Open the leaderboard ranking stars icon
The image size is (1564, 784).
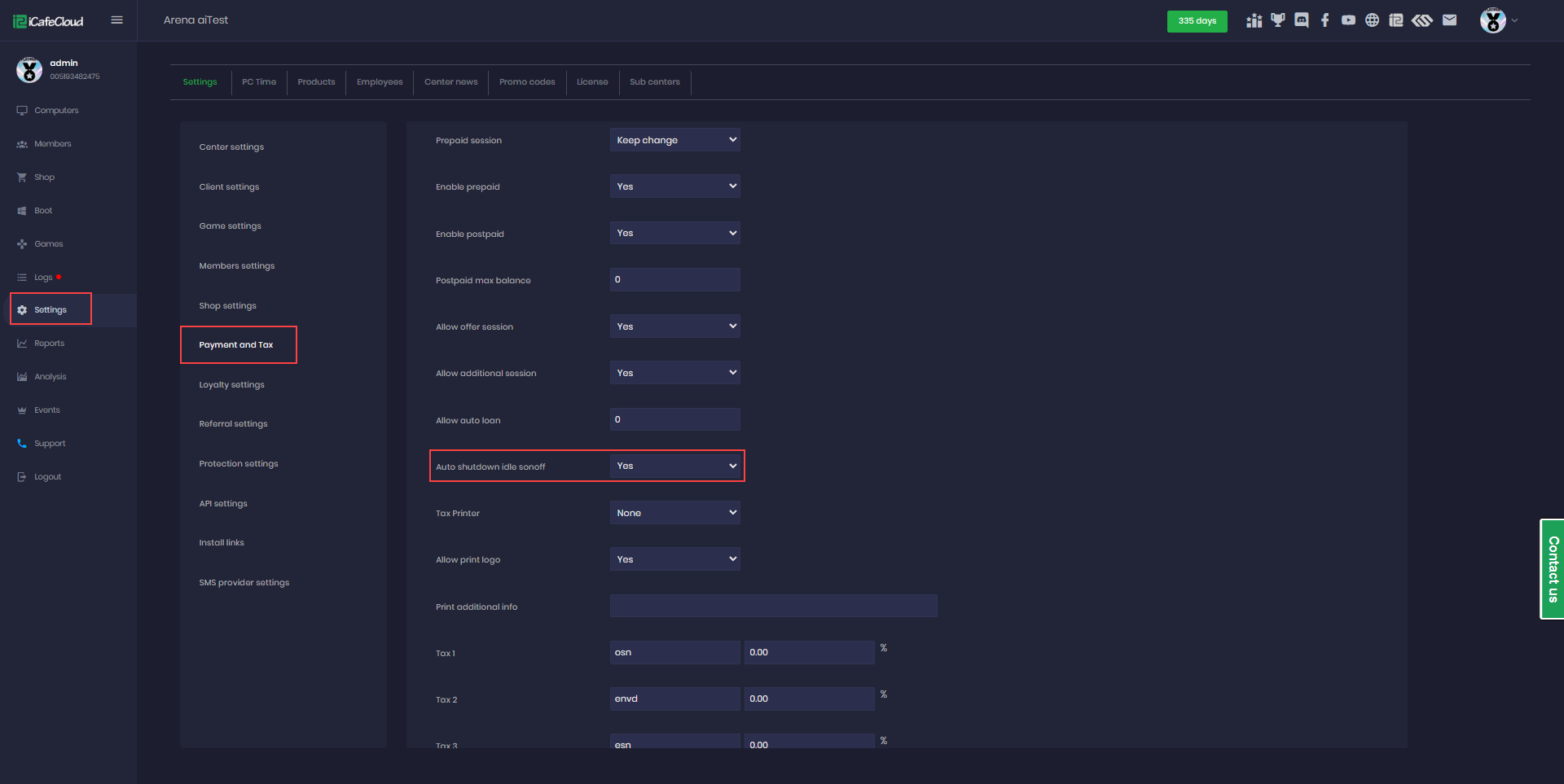1254,20
